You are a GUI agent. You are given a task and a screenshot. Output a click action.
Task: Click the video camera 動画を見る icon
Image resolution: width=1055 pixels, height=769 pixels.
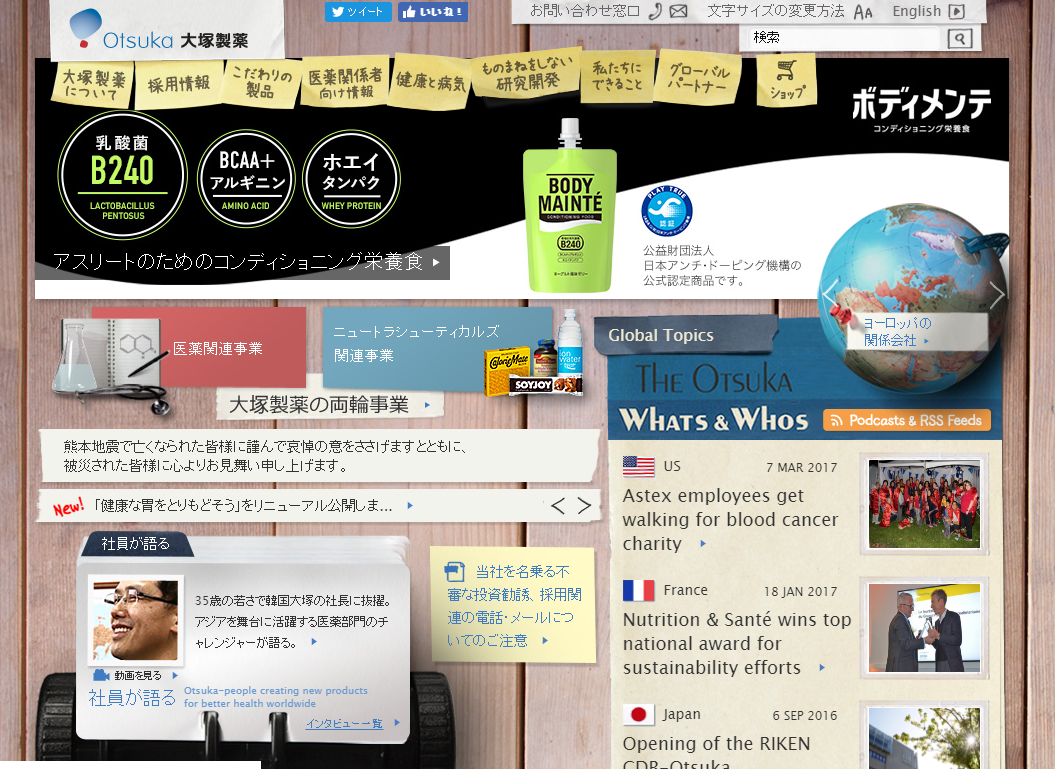point(101,675)
